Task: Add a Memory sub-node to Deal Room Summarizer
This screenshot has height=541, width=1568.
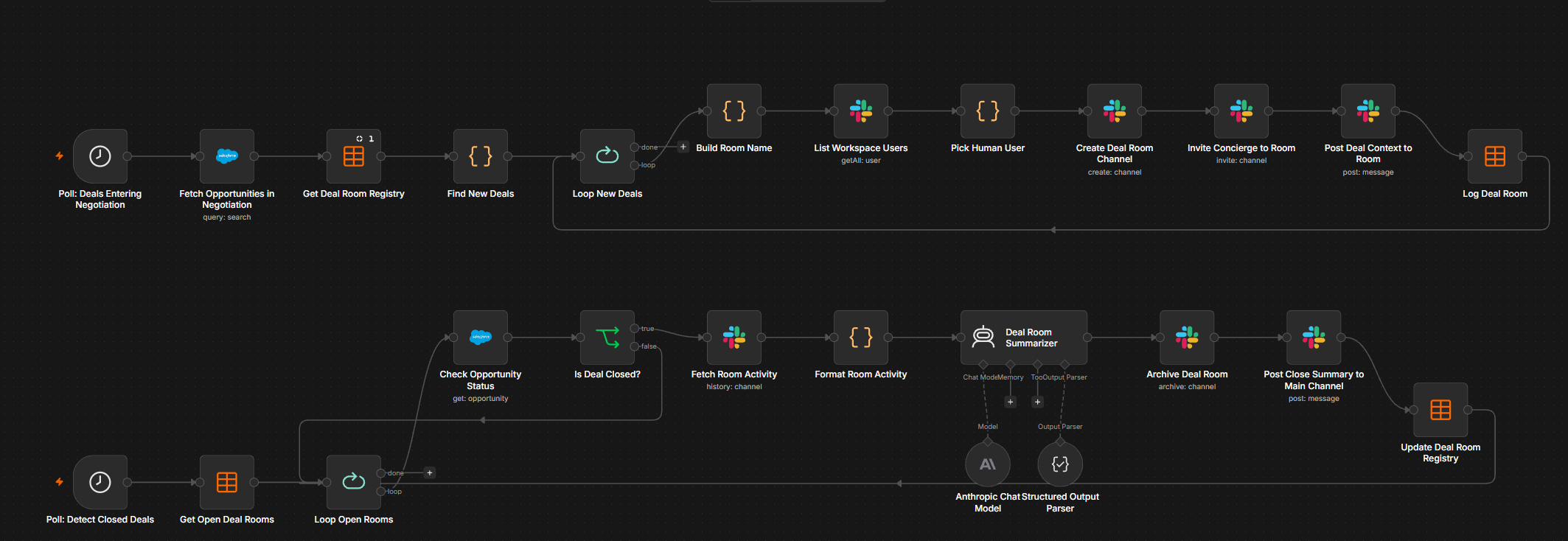Action: click(1011, 402)
